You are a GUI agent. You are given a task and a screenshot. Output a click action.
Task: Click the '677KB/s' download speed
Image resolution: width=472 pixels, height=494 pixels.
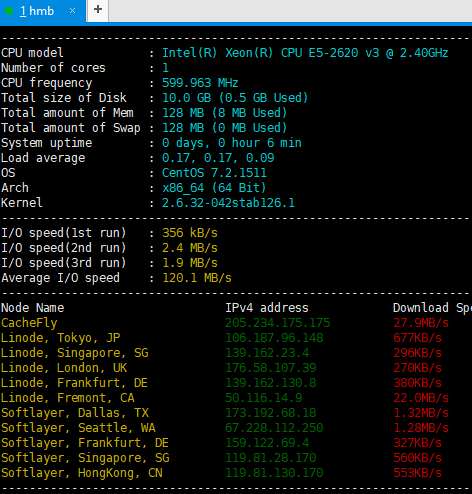pos(418,338)
